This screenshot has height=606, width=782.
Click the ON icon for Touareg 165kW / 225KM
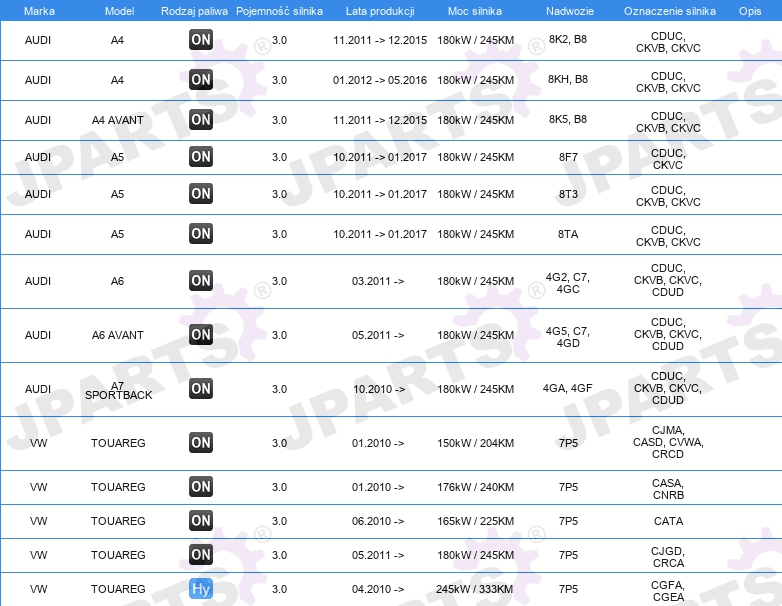tap(201, 520)
